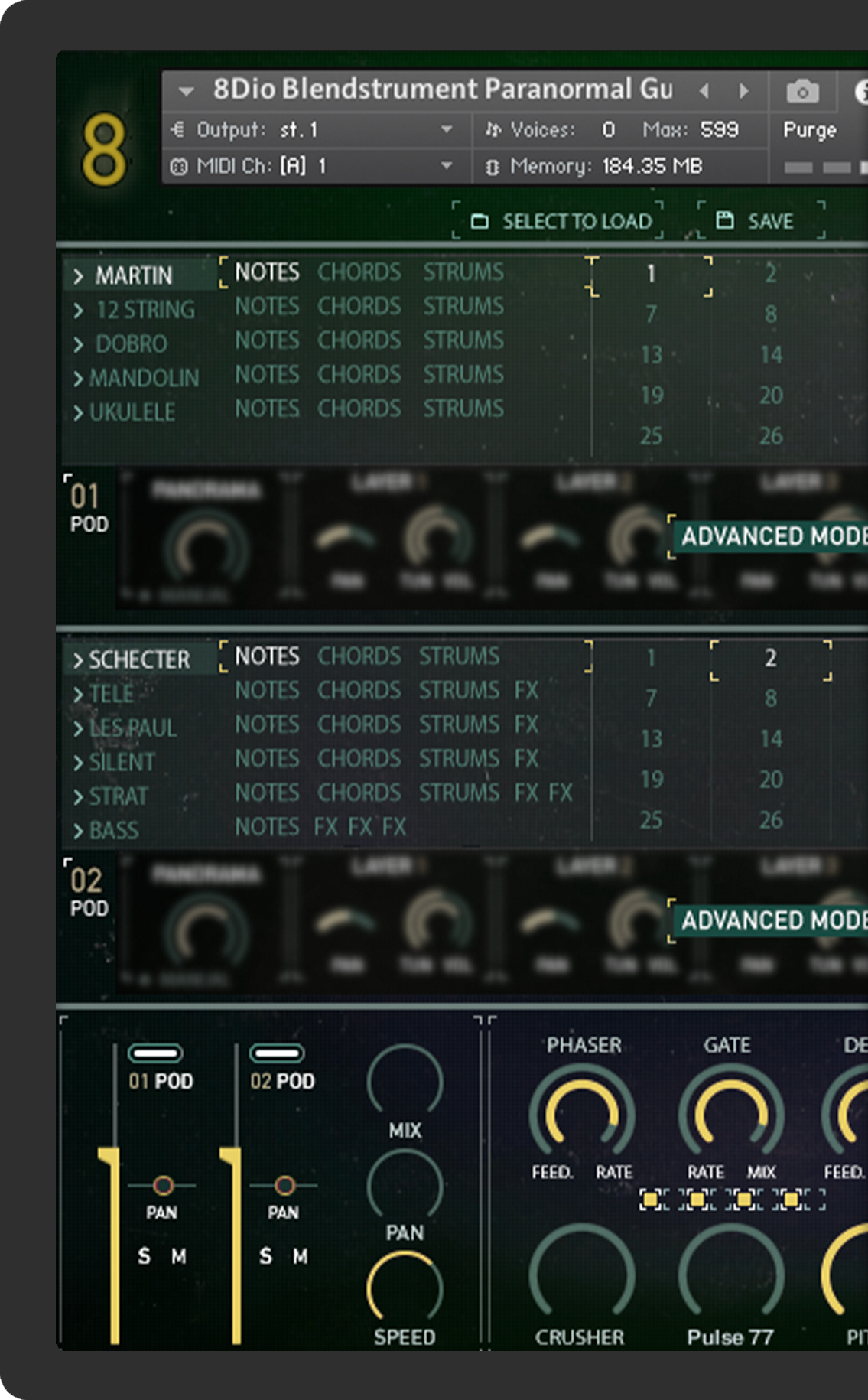The width and height of the screenshot is (868, 1400).
Task: Expand the DOBRO instrument row
Action: (x=78, y=344)
